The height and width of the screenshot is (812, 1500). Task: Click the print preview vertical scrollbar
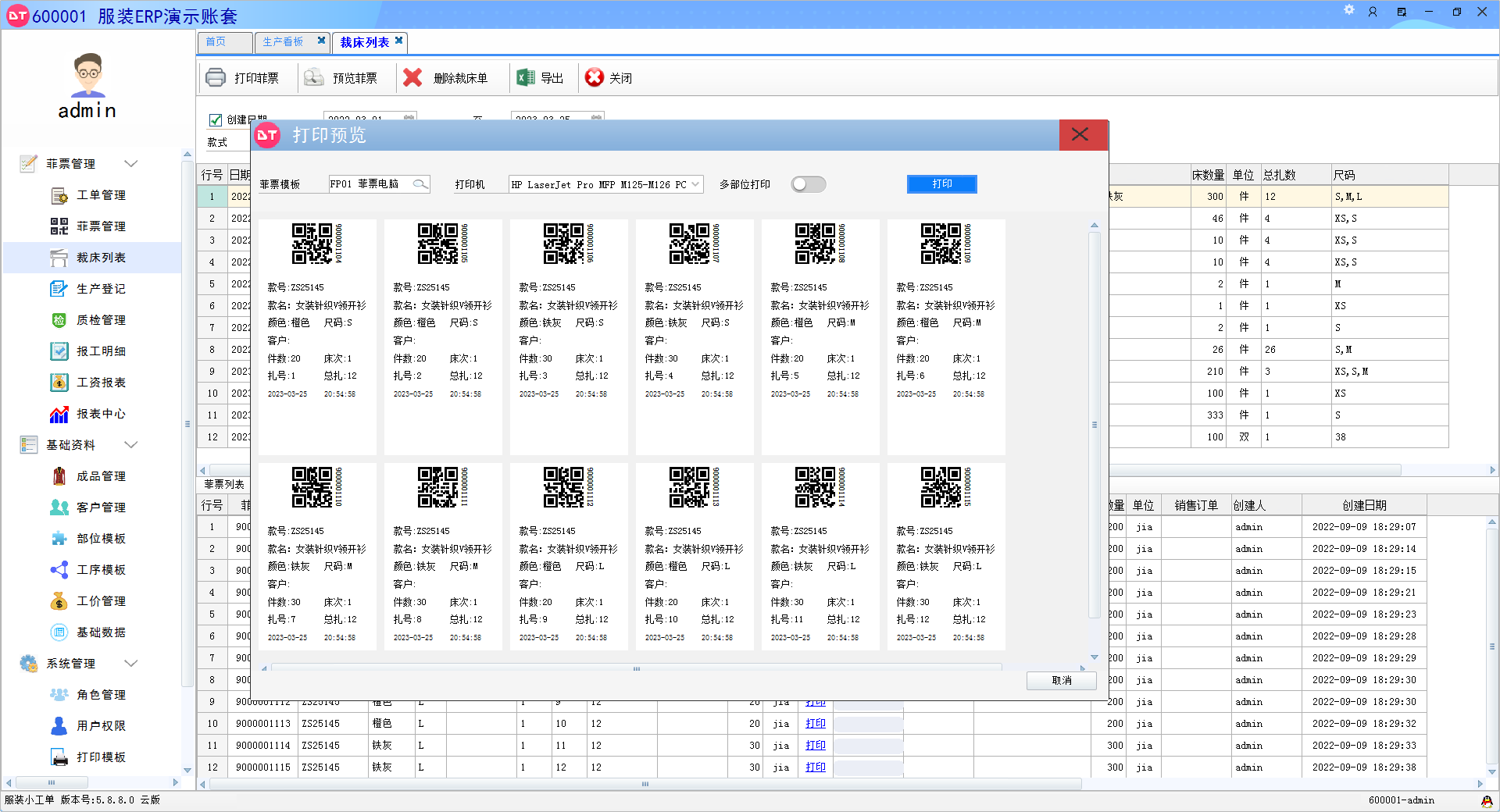[1094, 425]
